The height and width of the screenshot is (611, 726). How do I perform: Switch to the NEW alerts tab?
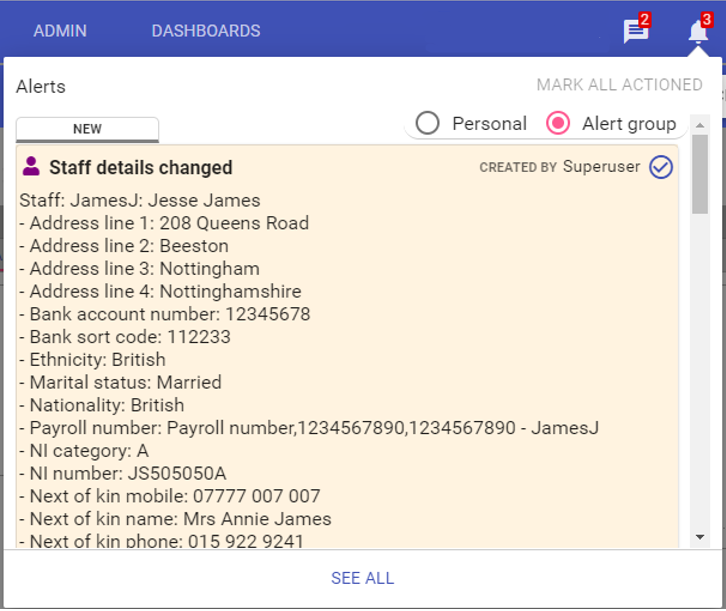(87, 129)
